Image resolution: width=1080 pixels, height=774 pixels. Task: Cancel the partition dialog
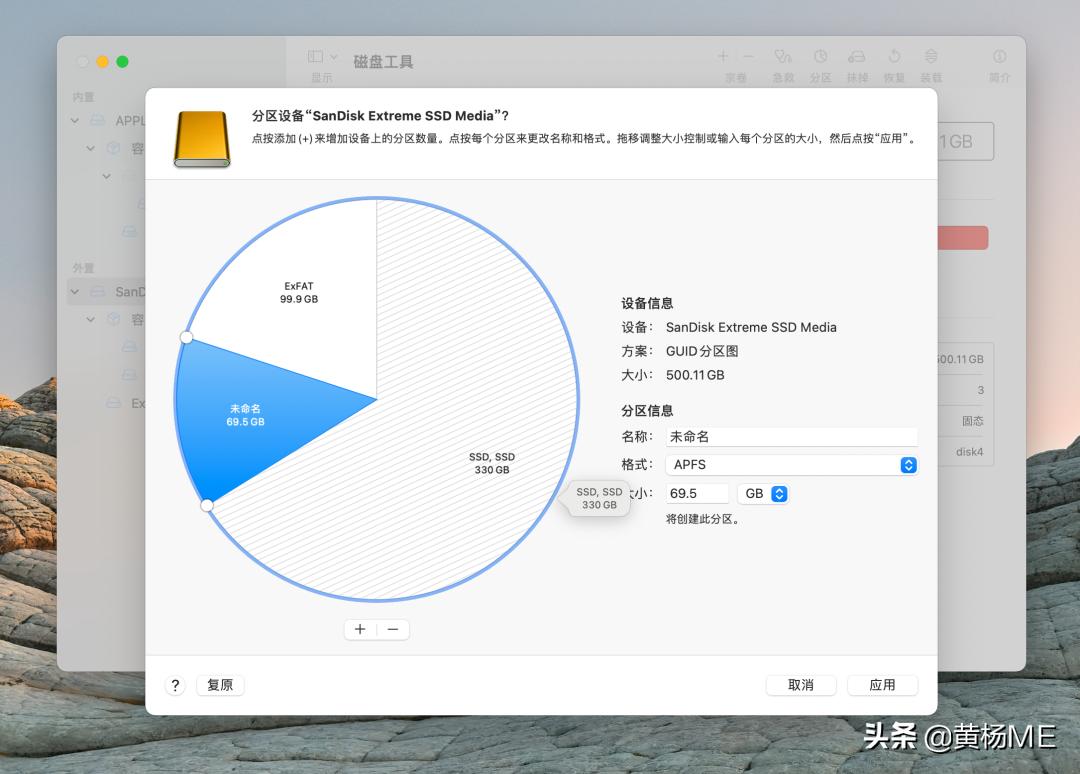[x=800, y=685]
